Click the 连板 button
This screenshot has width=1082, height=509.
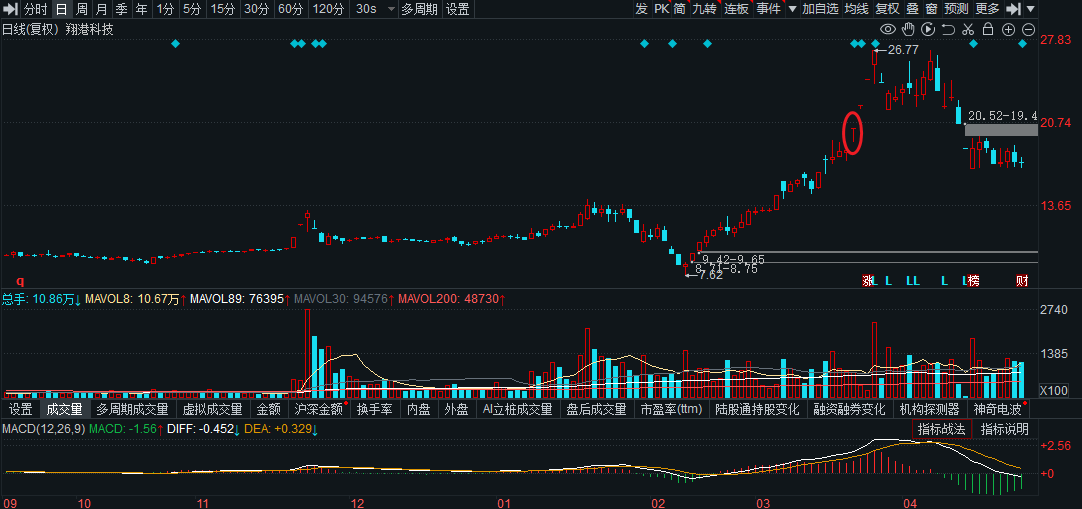736,9
